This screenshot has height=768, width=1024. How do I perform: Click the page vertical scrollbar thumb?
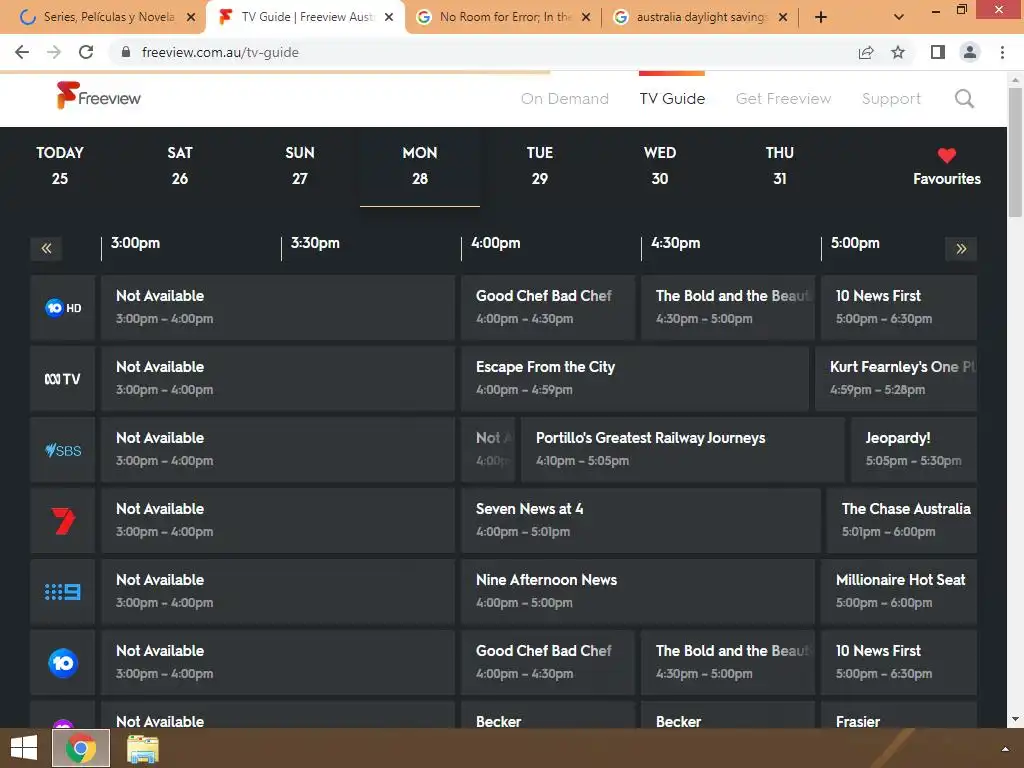click(x=1014, y=152)
